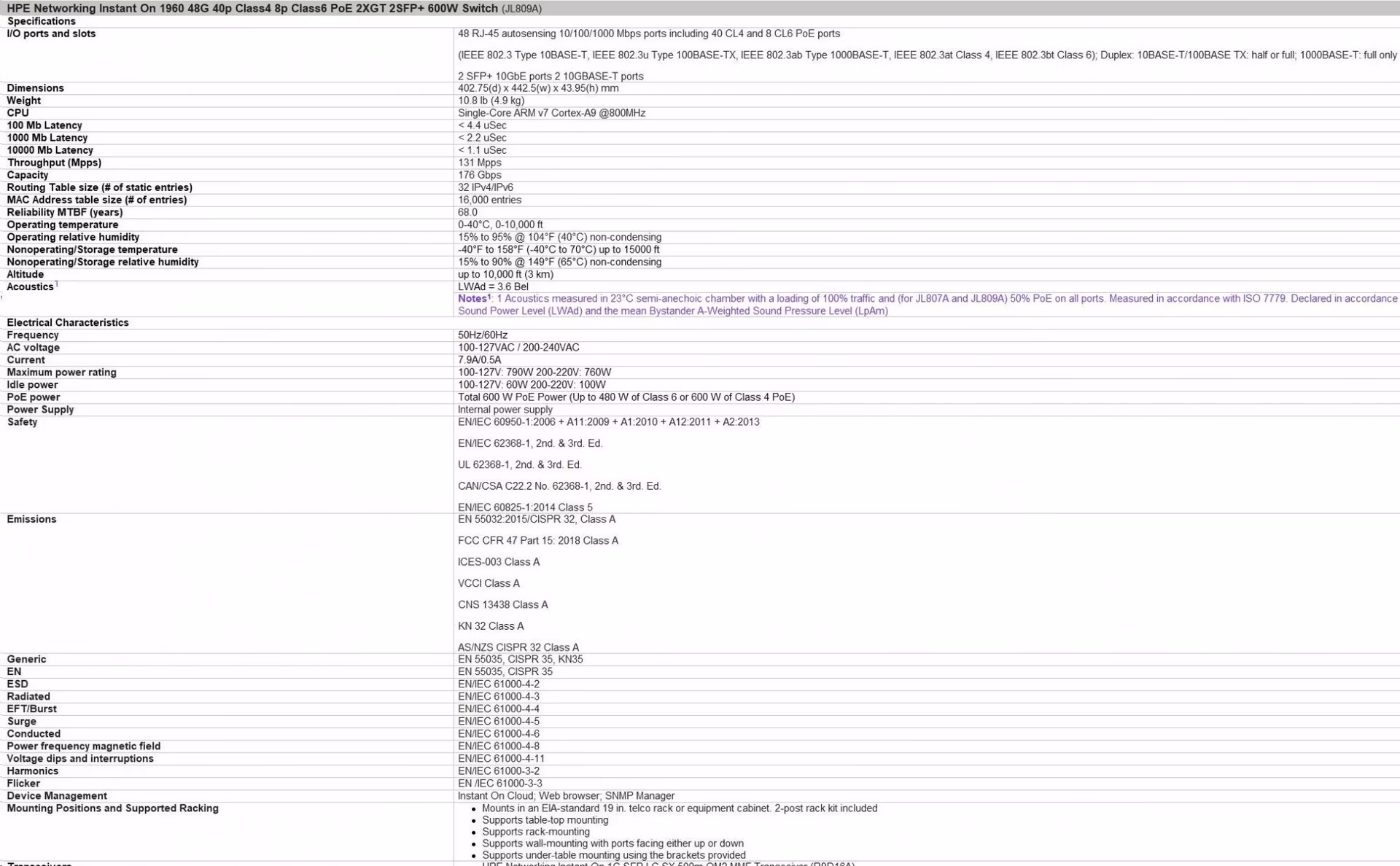The height and width of the screenshot is (866, 1400).
Task: Click the 'UL 62368-1, 2nd. & 3rd. Ed.' line
Action: [520, 464]
